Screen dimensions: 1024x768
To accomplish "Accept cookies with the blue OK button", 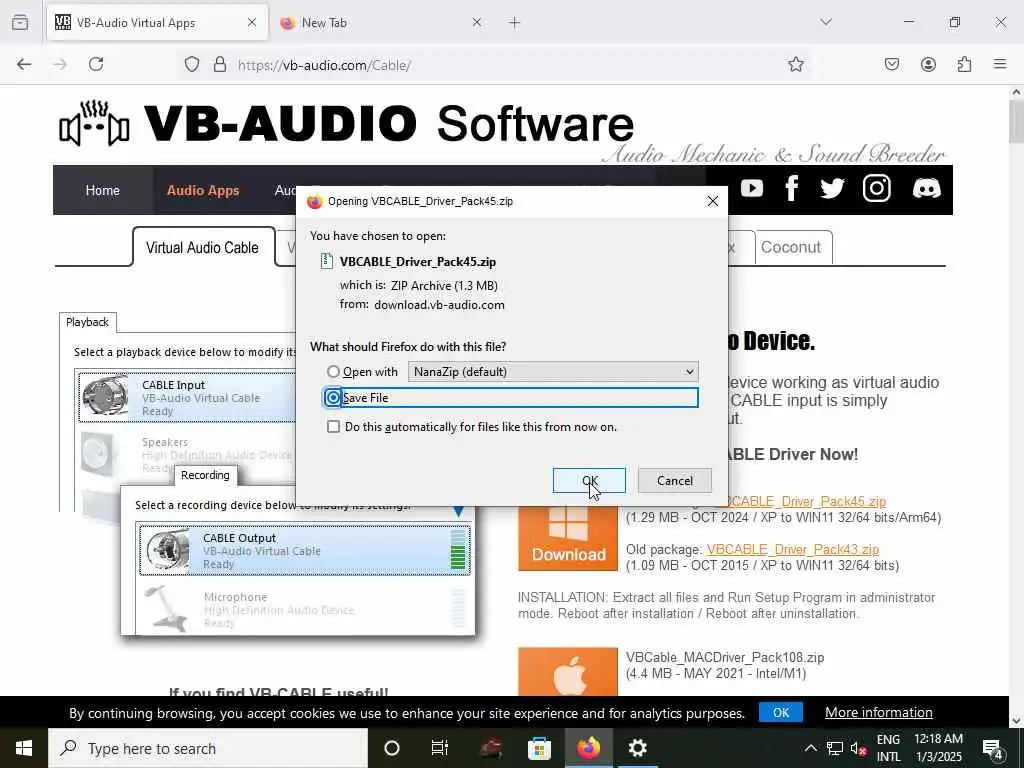I will [x=781, y=712].
